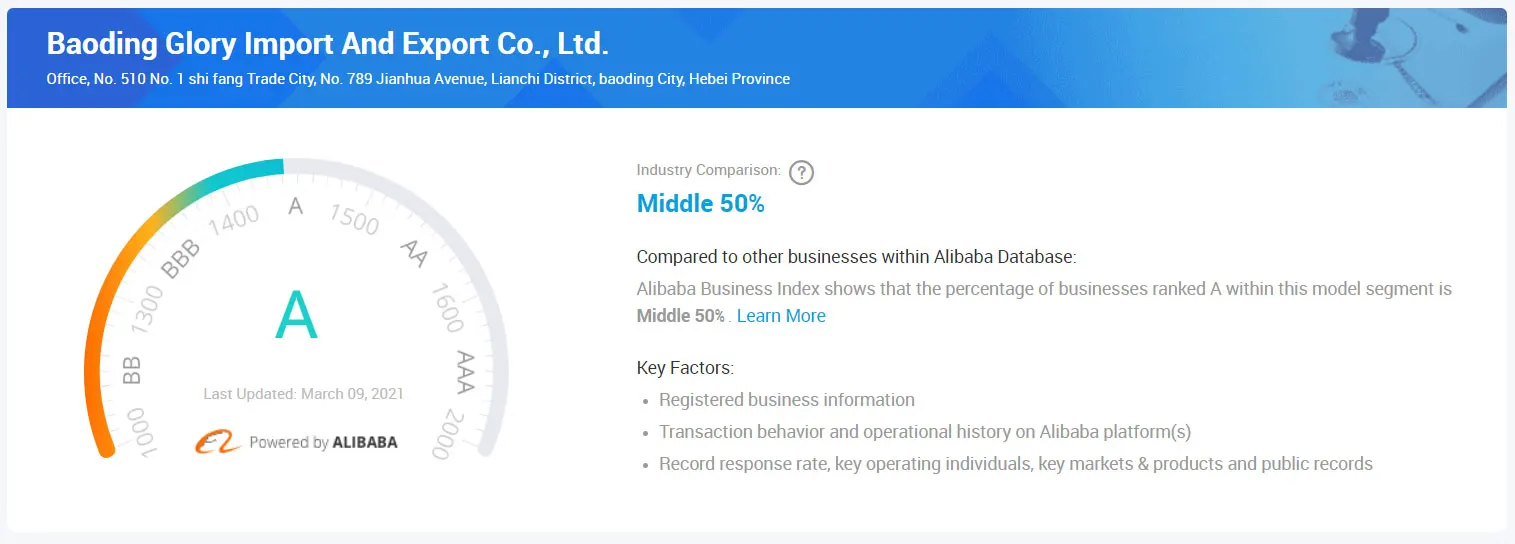This screenshot has width=1515, height=544.
Task: Click the Last Updated March 09, 2021 text
Action: [x=303, y=394]
